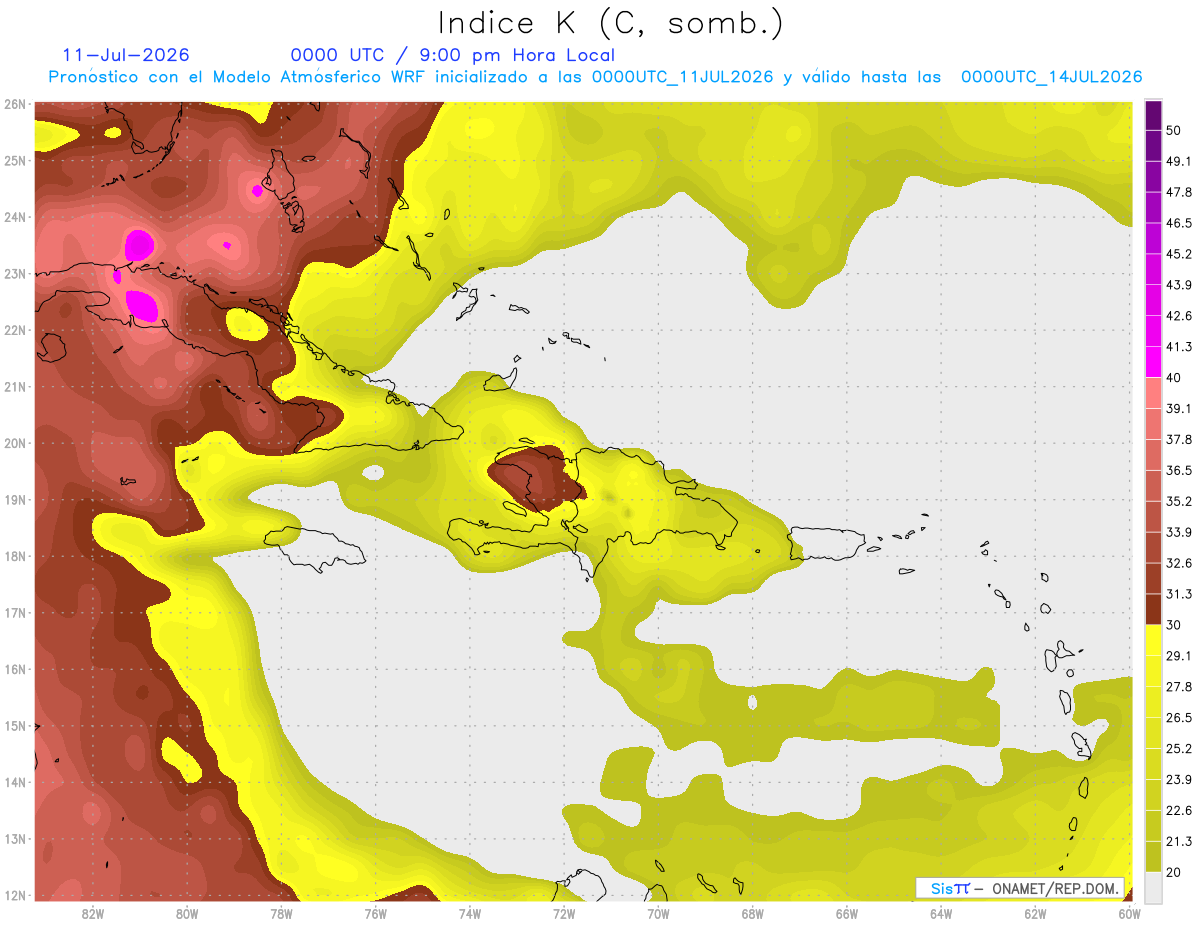The width and height of the screenshot is (1200, 927).
Task: Click the "47.8" color bar label
Action: 1180,192
